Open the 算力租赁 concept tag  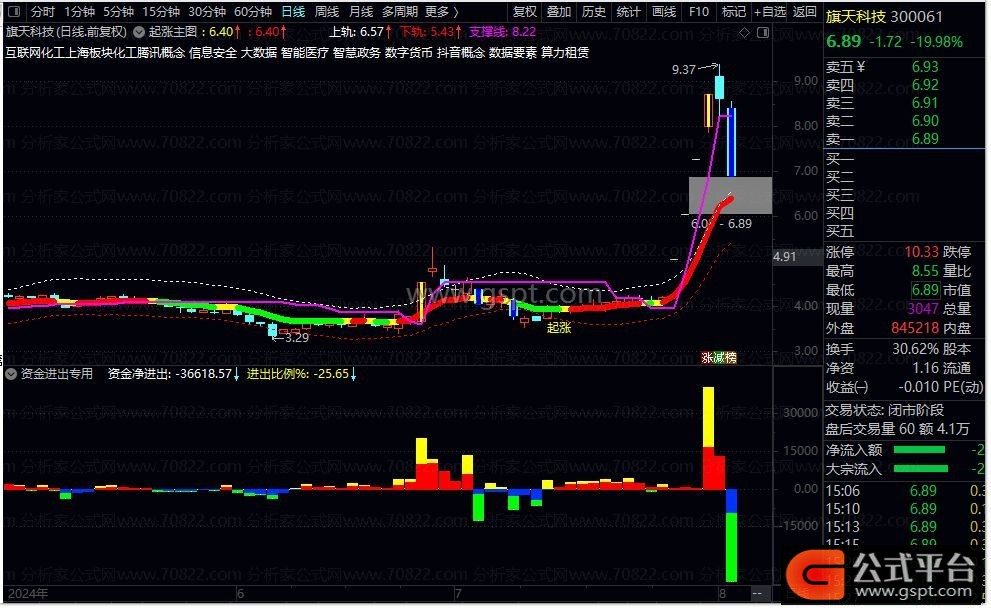click(565, 52)
